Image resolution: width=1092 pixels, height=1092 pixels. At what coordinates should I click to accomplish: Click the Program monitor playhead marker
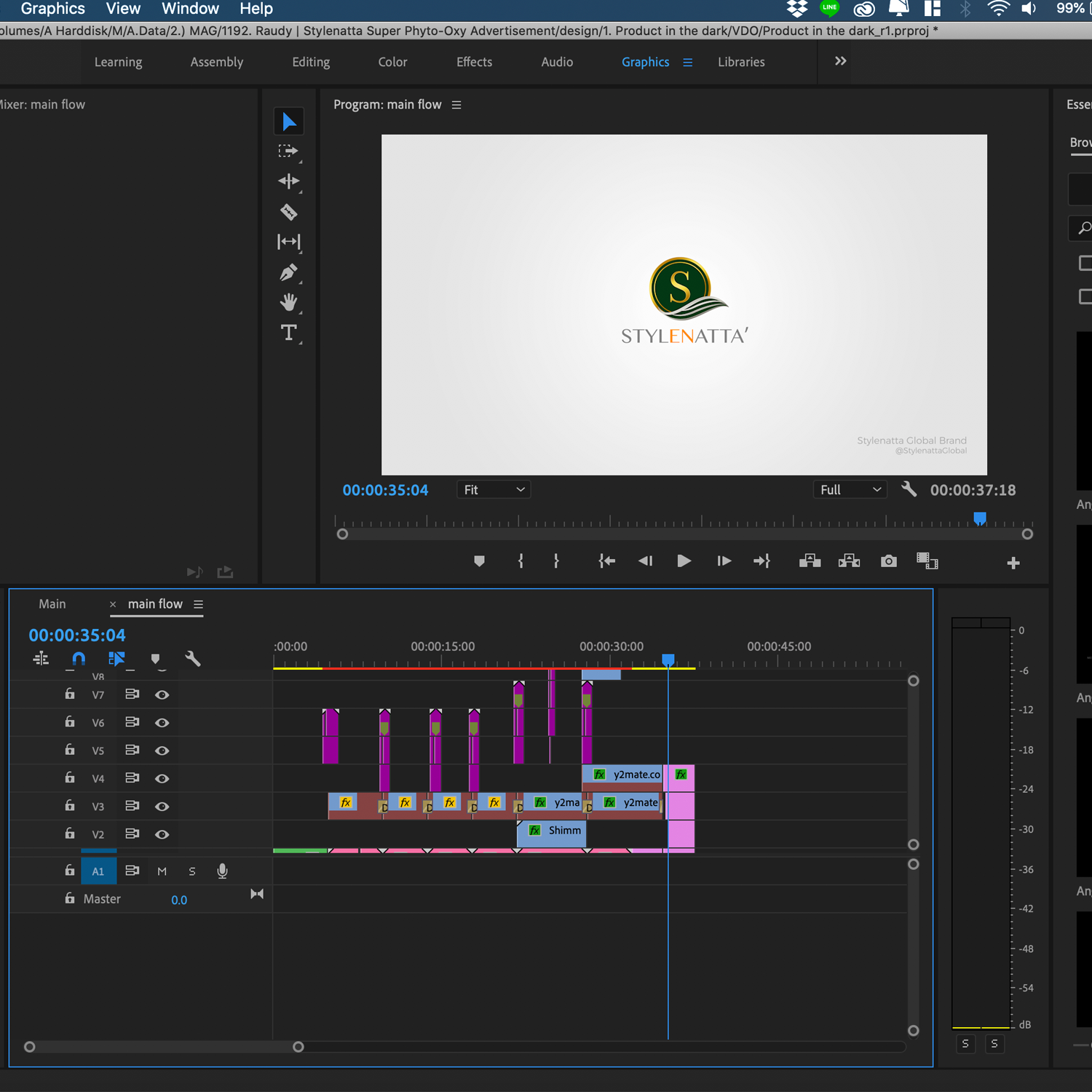980,518
